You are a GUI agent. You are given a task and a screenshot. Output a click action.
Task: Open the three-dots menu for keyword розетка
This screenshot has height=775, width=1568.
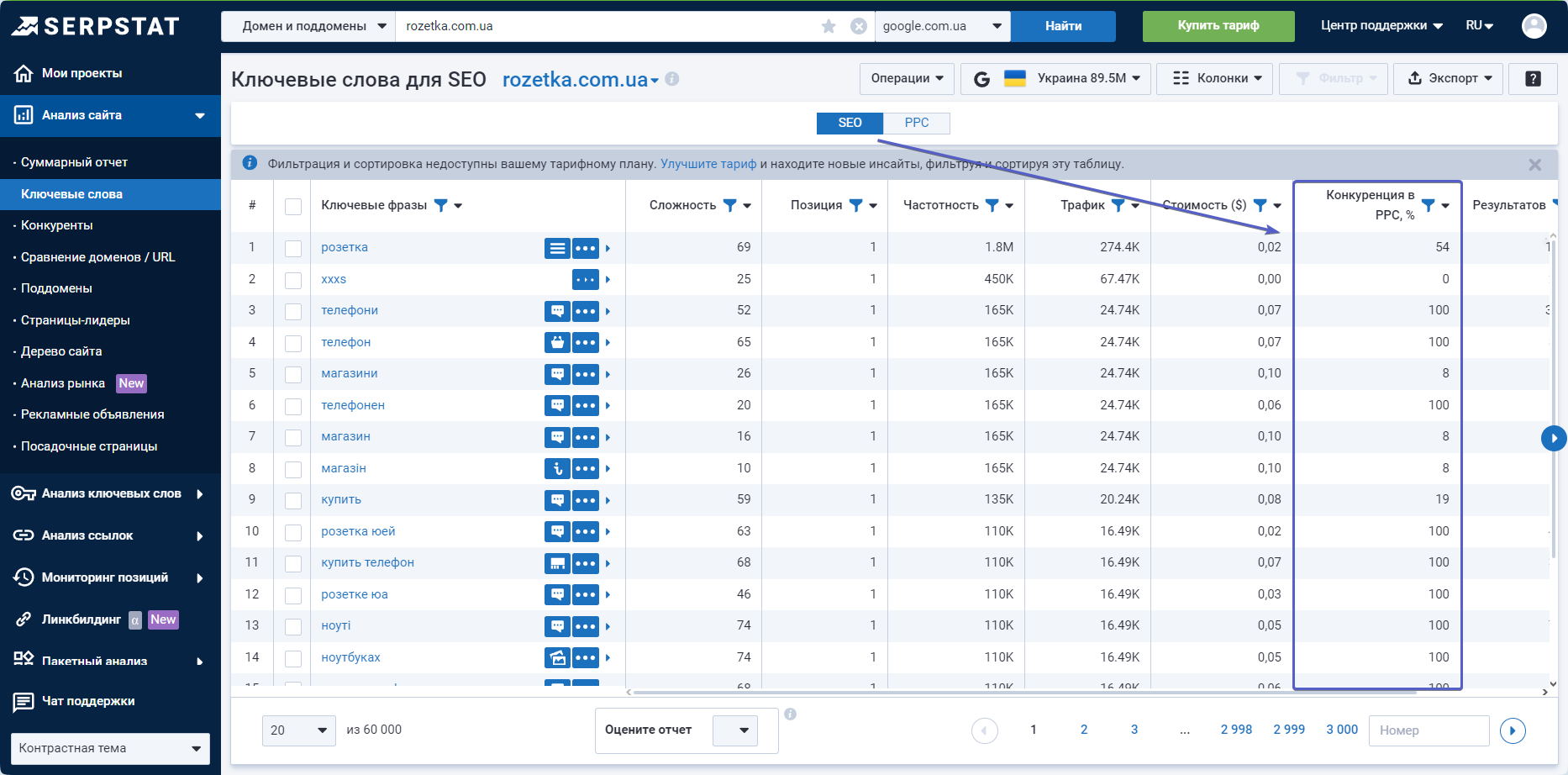click(x=586, y=248)
